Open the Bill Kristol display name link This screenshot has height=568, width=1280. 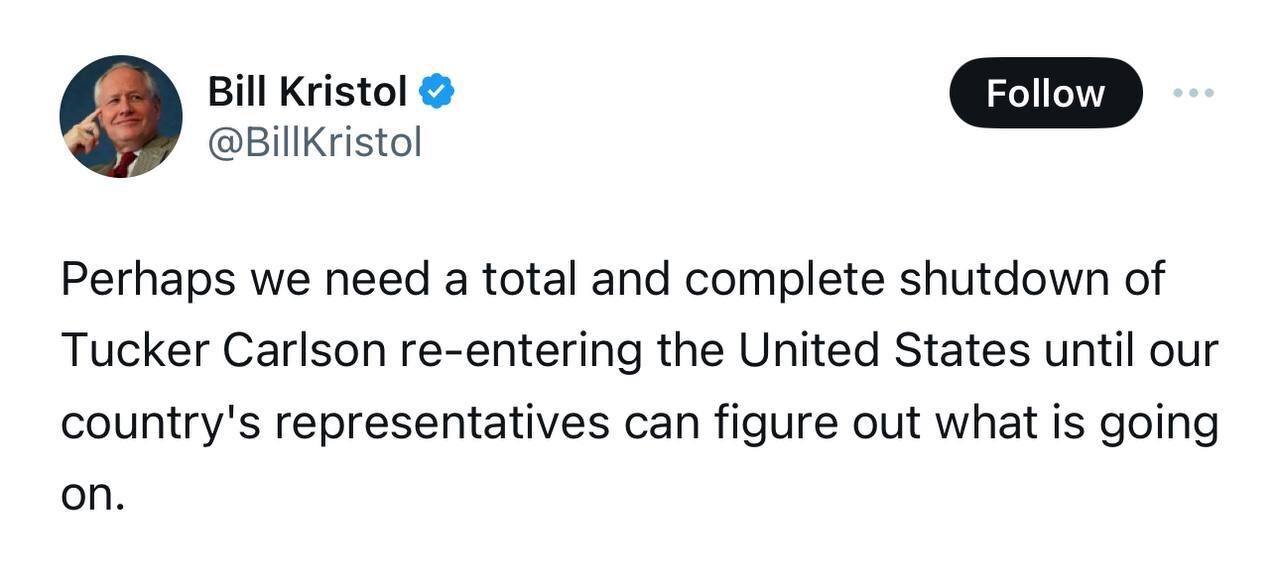(x=307, y=93)
